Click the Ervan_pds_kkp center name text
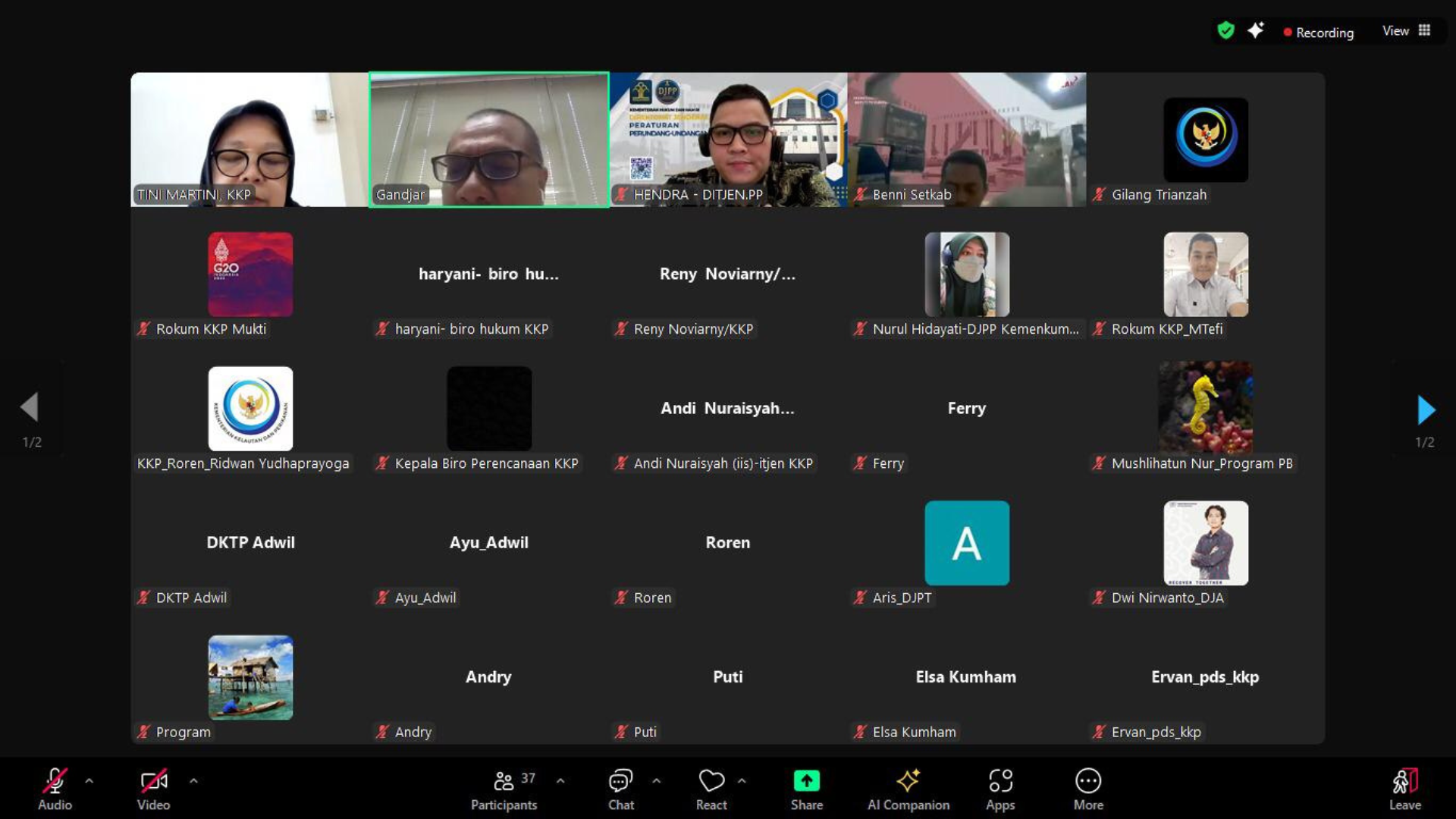1456x819 pixels. pos(1205,677)
